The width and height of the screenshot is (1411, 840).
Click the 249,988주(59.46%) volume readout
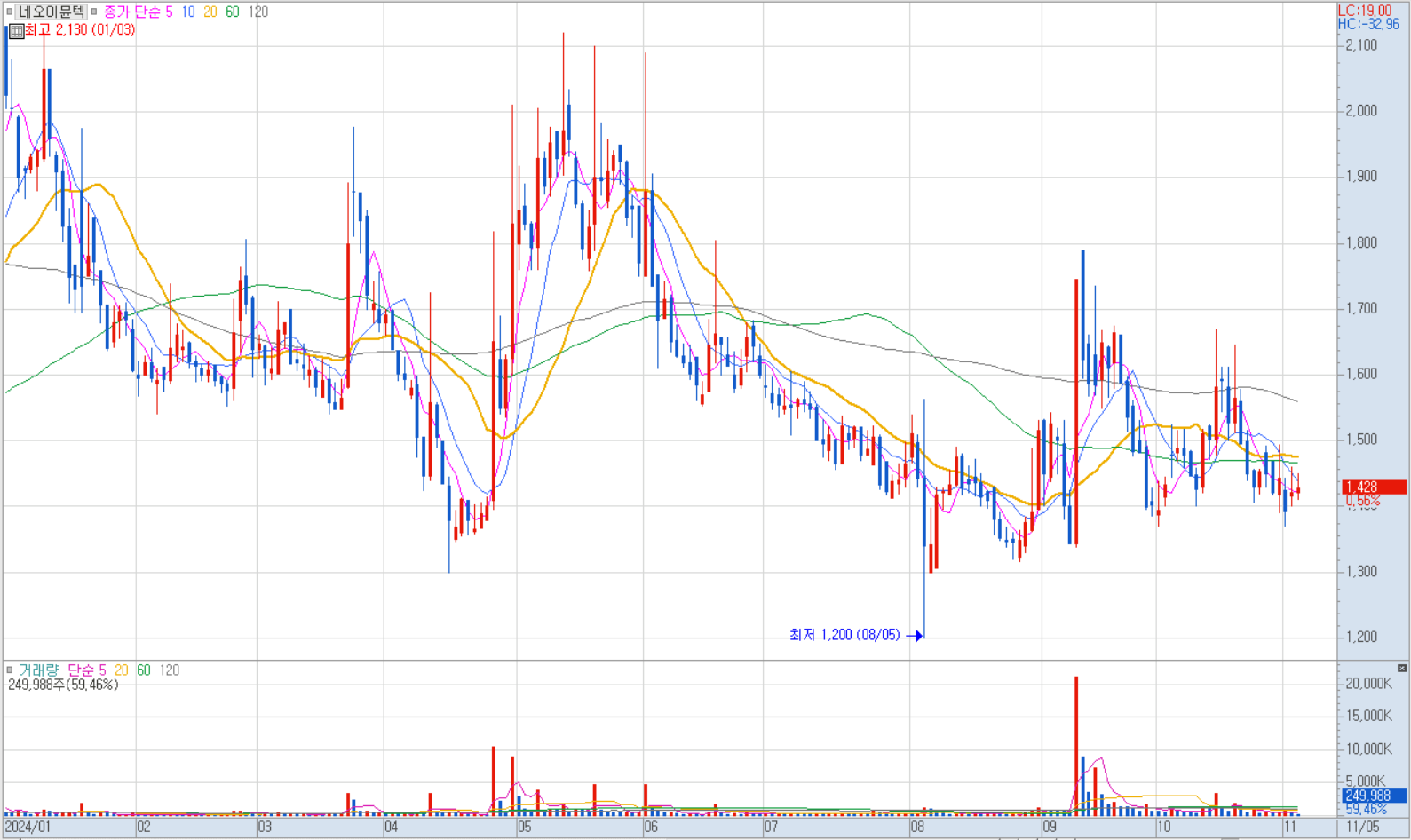(63, 685)
